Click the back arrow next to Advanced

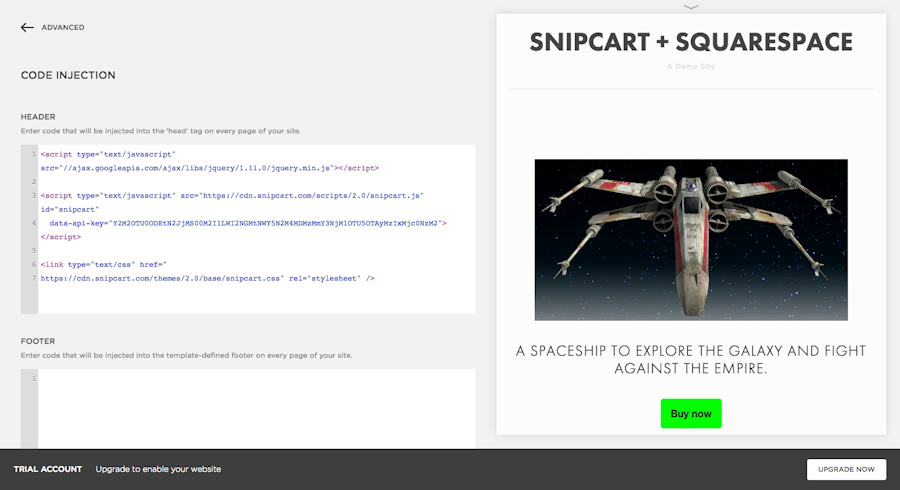[27, 27]
